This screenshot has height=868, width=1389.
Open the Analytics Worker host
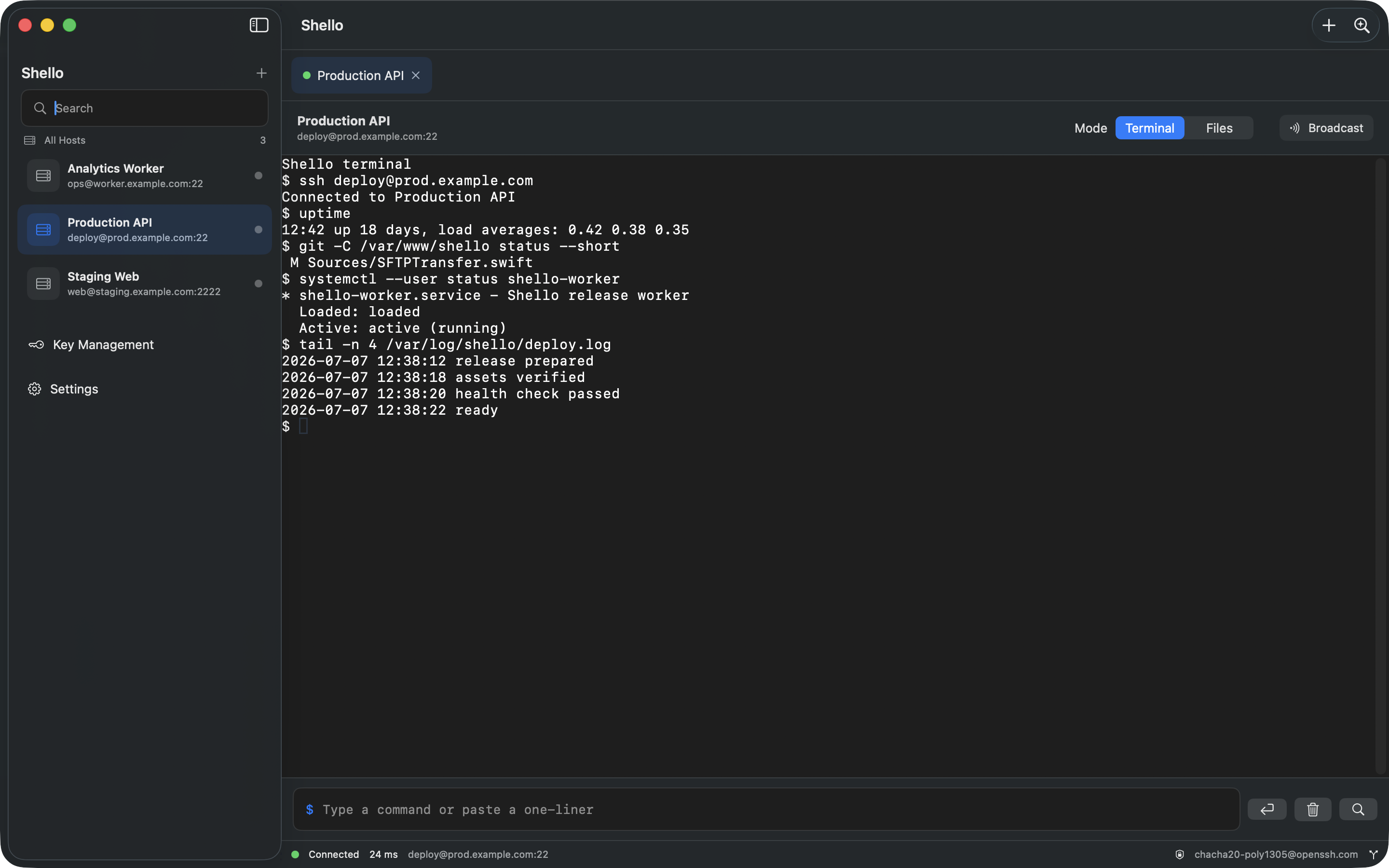point(145,176)
